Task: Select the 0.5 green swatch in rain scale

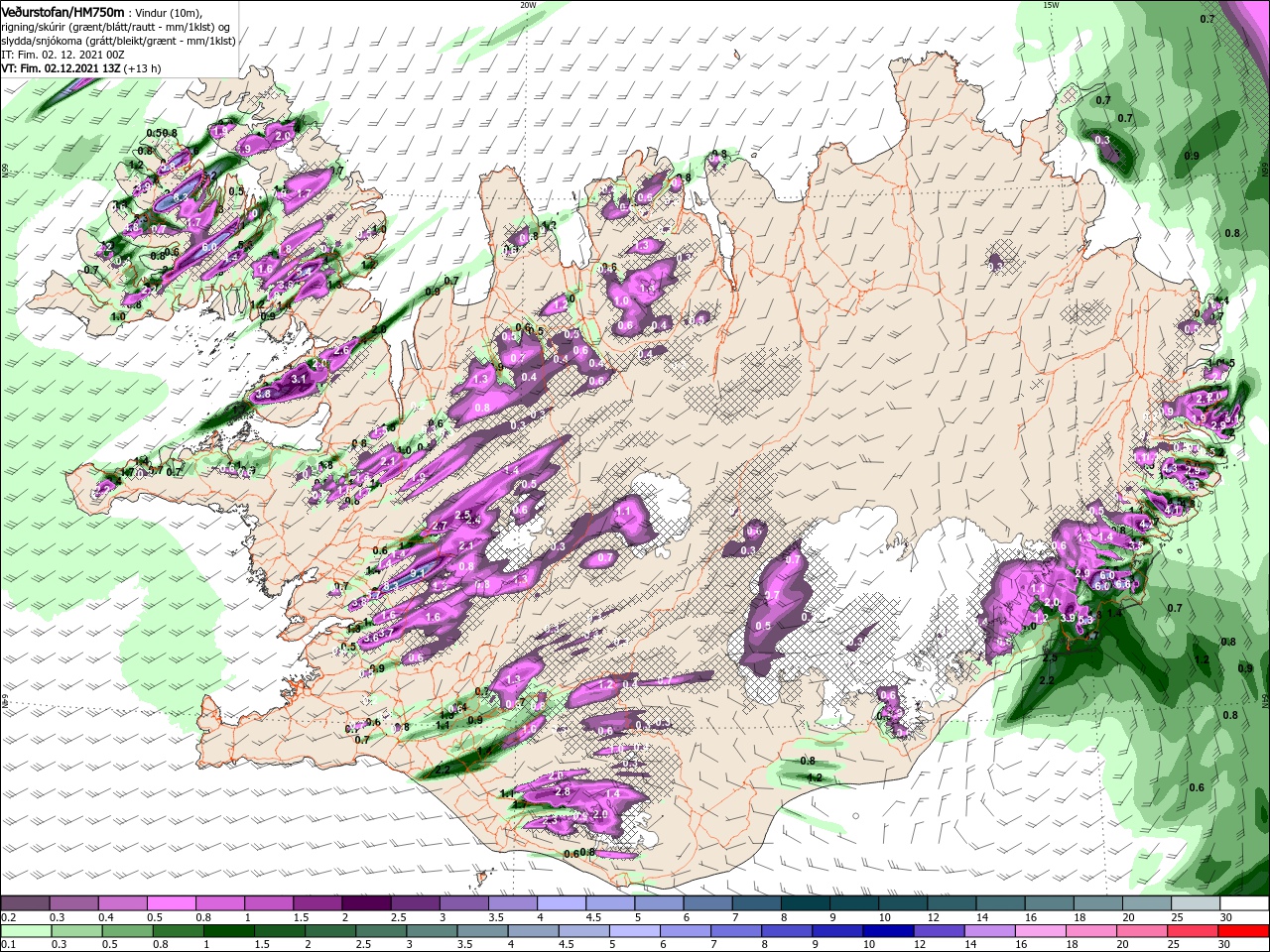Action: pos(129,931)
